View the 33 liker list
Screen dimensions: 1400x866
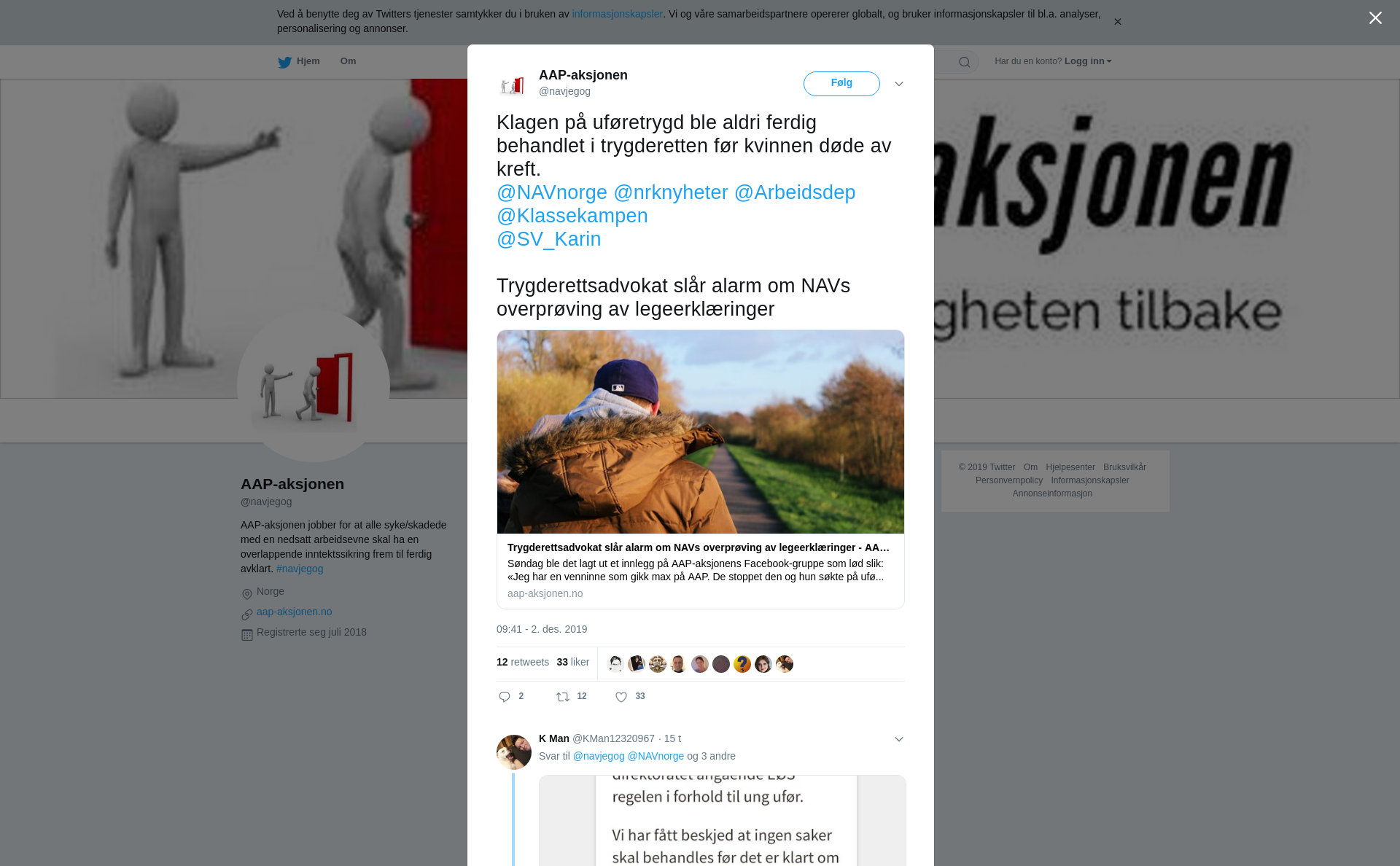tap(572, 662)
